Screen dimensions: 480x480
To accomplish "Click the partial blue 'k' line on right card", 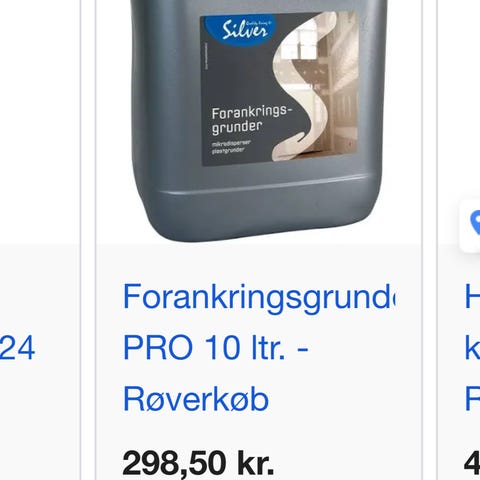I will (473, 347).
